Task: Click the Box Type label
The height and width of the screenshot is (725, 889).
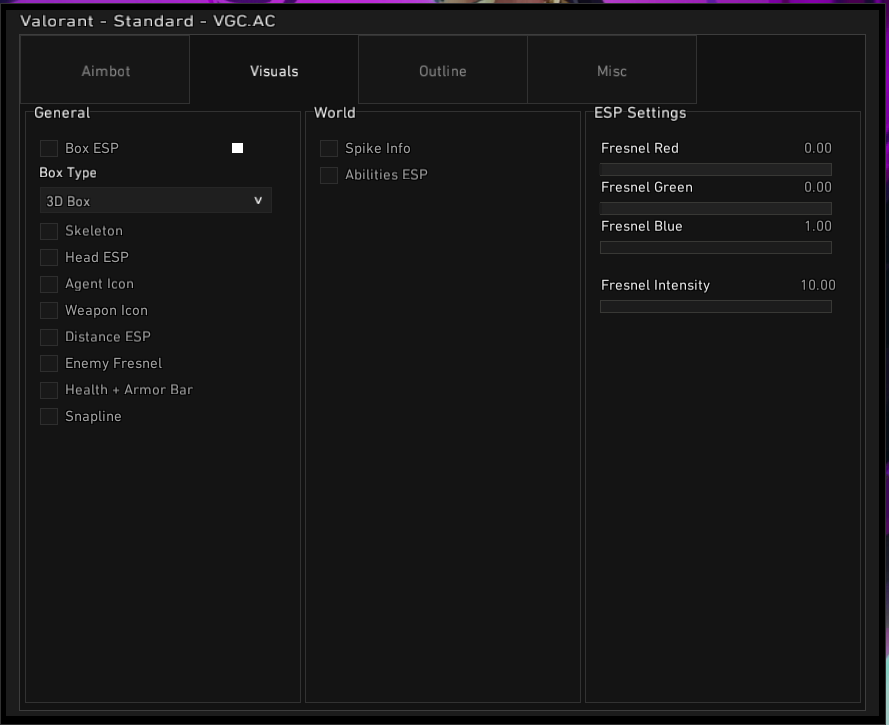Action: (67, 173)
